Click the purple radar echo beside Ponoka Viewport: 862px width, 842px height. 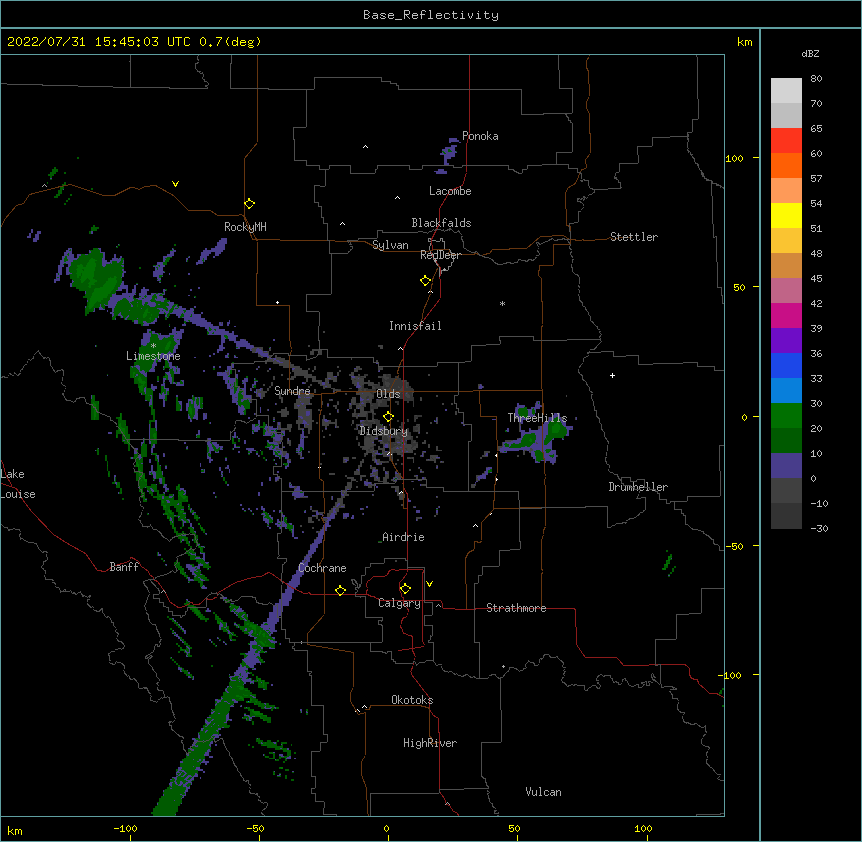(x=449, y=152)
